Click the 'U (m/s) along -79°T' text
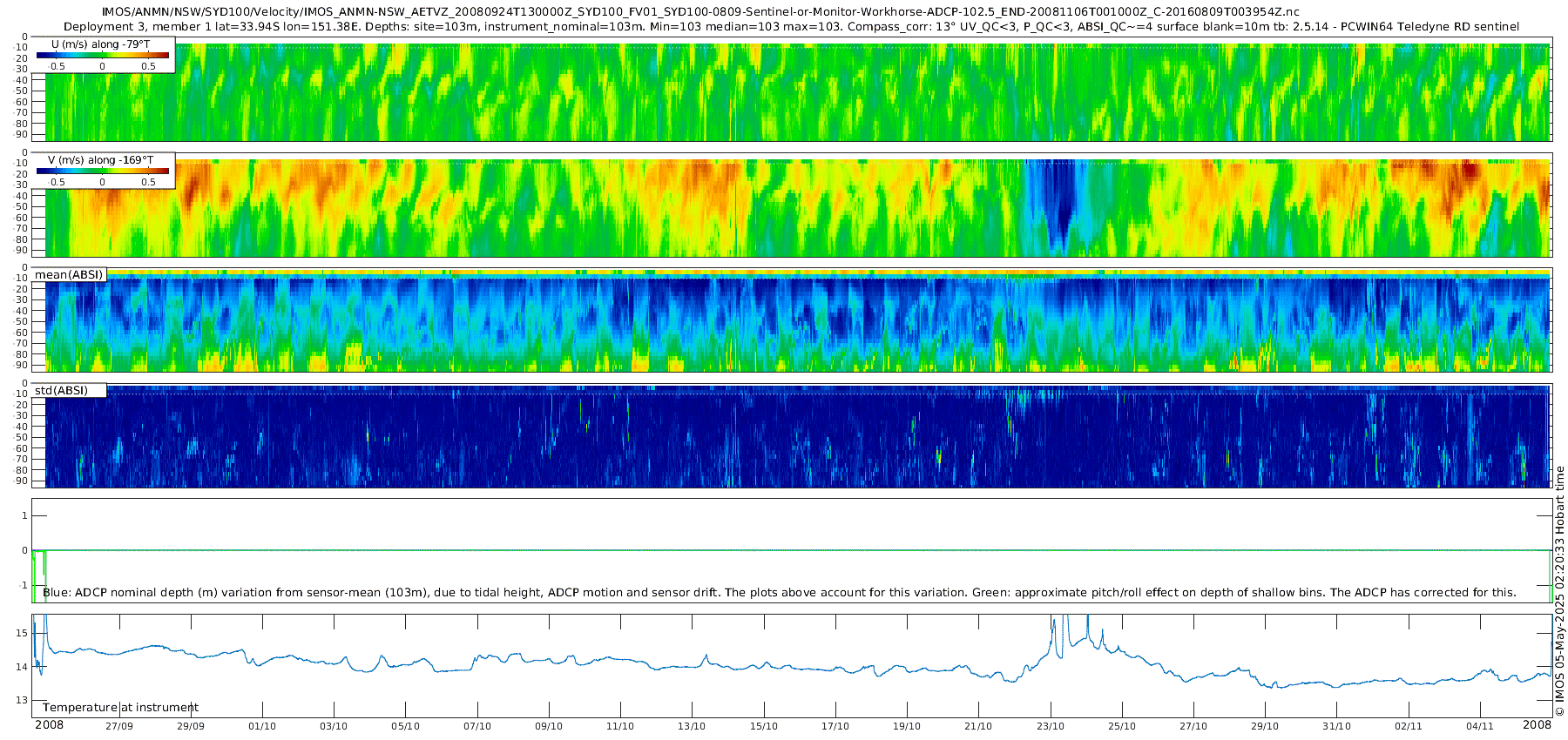The height and width of the screenshot is (740, 1568). (x=100, y=44)
